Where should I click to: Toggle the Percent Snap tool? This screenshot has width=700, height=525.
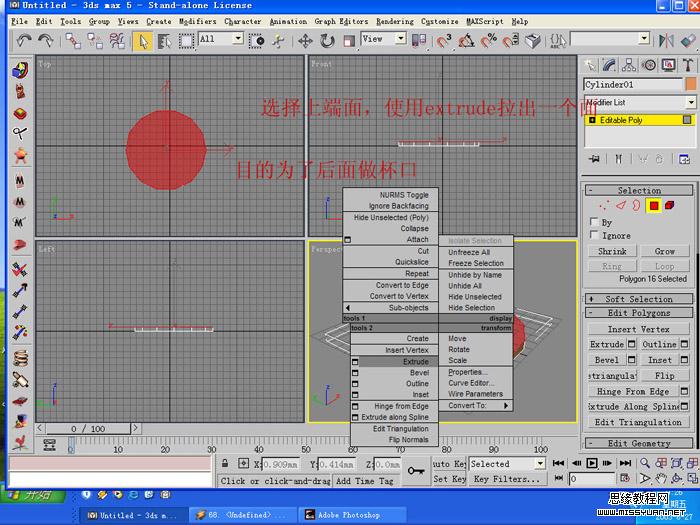tap(489, 41)
